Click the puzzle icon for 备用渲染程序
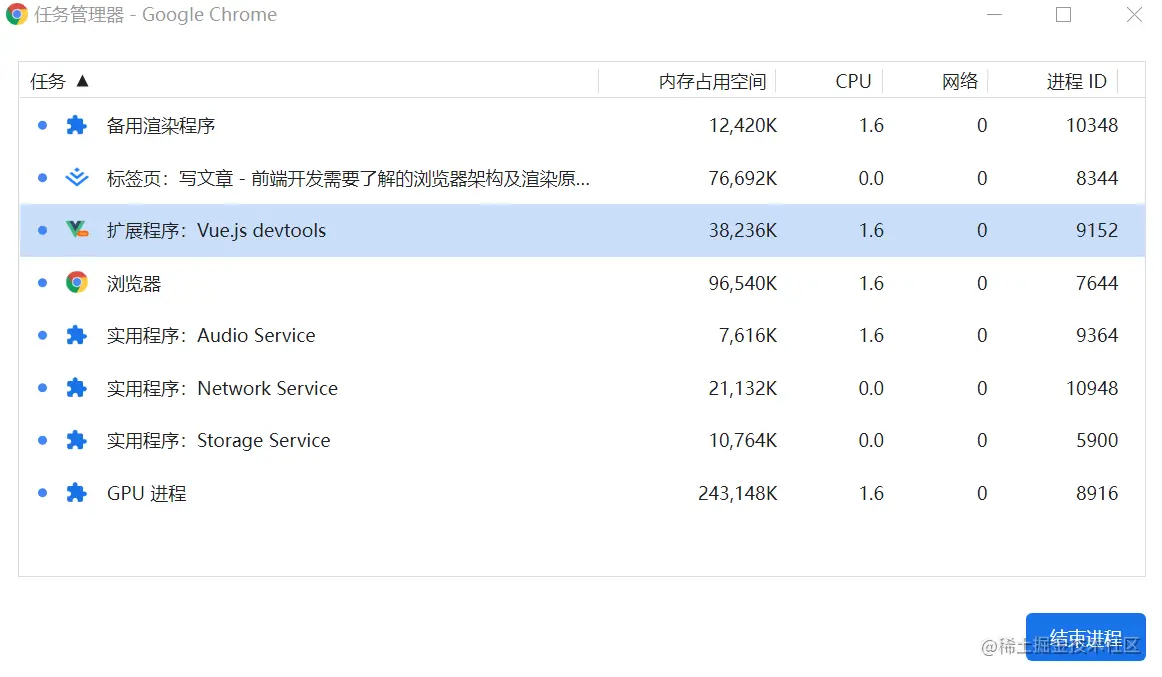Viewport: 1162px width, 677px height. pyautogui.click(x=76, y=126)
